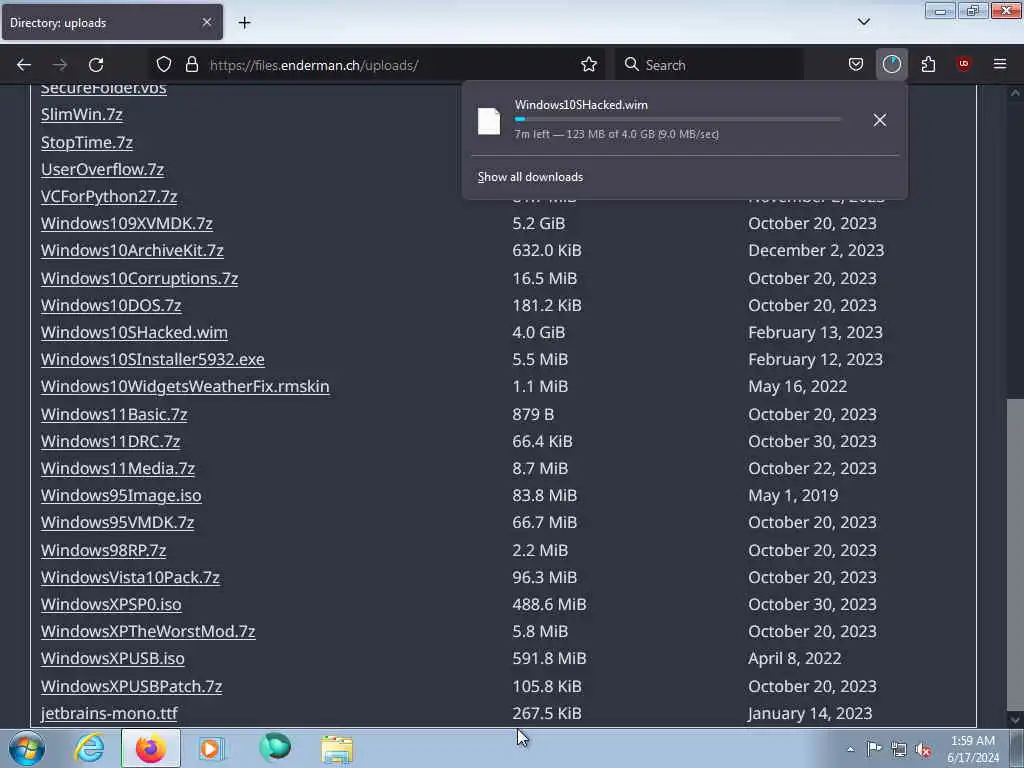This screenshot has height=768, width=1024.
Task: Open Windows Explorer from the taskbar
Action: coord(336,749)
